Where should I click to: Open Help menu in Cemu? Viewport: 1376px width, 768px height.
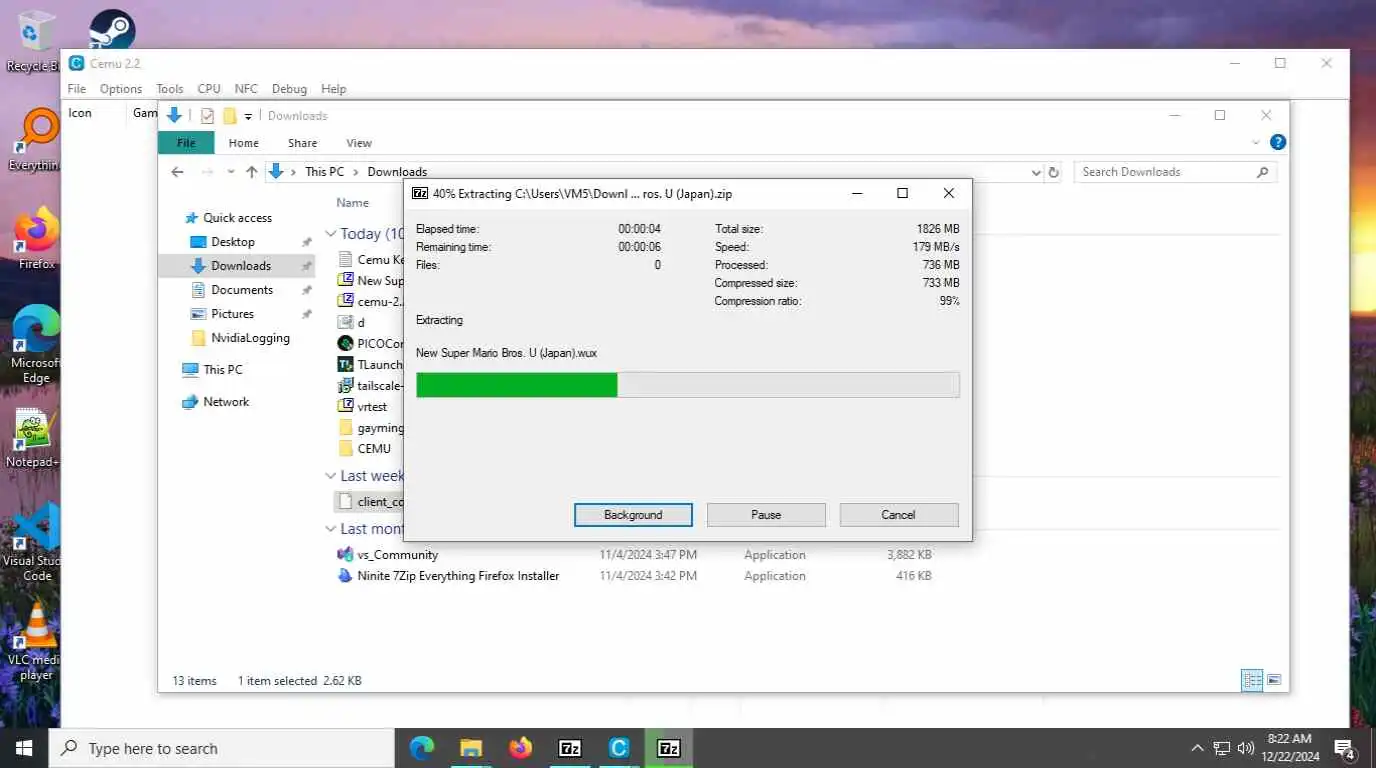333,89
